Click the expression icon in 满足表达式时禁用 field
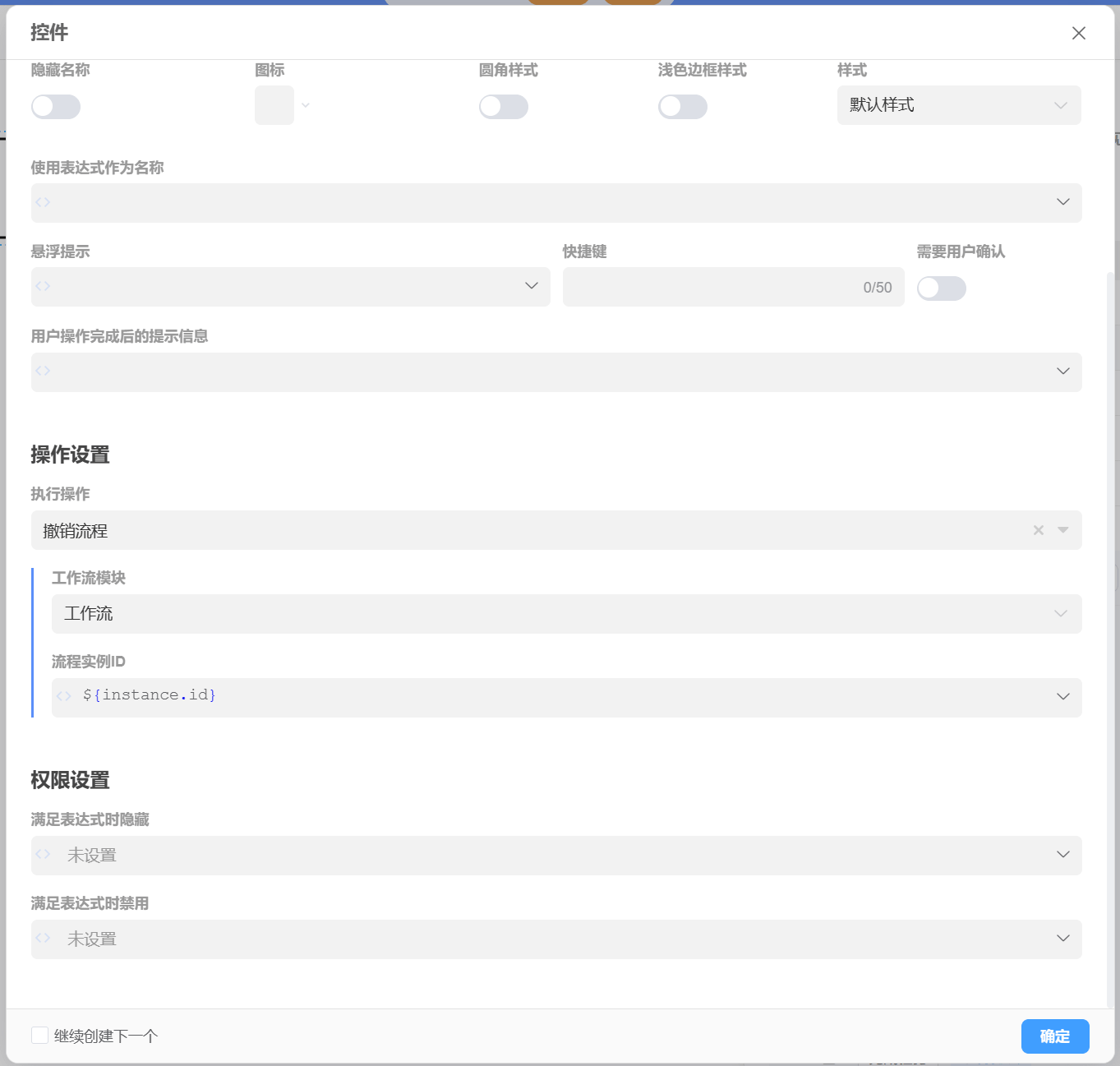 pyautogui.click(x=44, y=939)
